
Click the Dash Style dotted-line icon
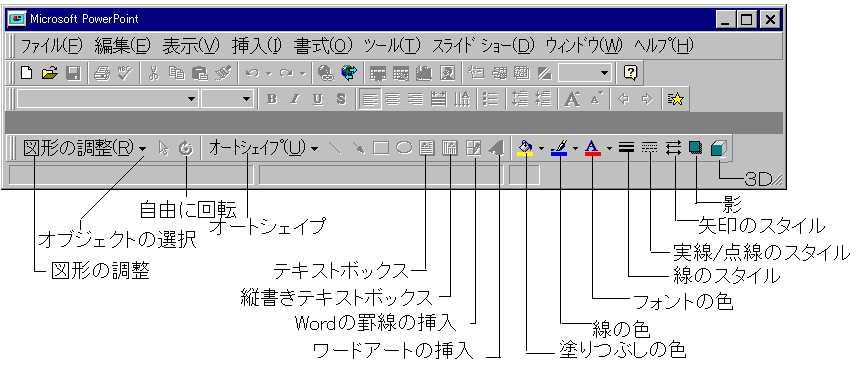click(650, 148)
